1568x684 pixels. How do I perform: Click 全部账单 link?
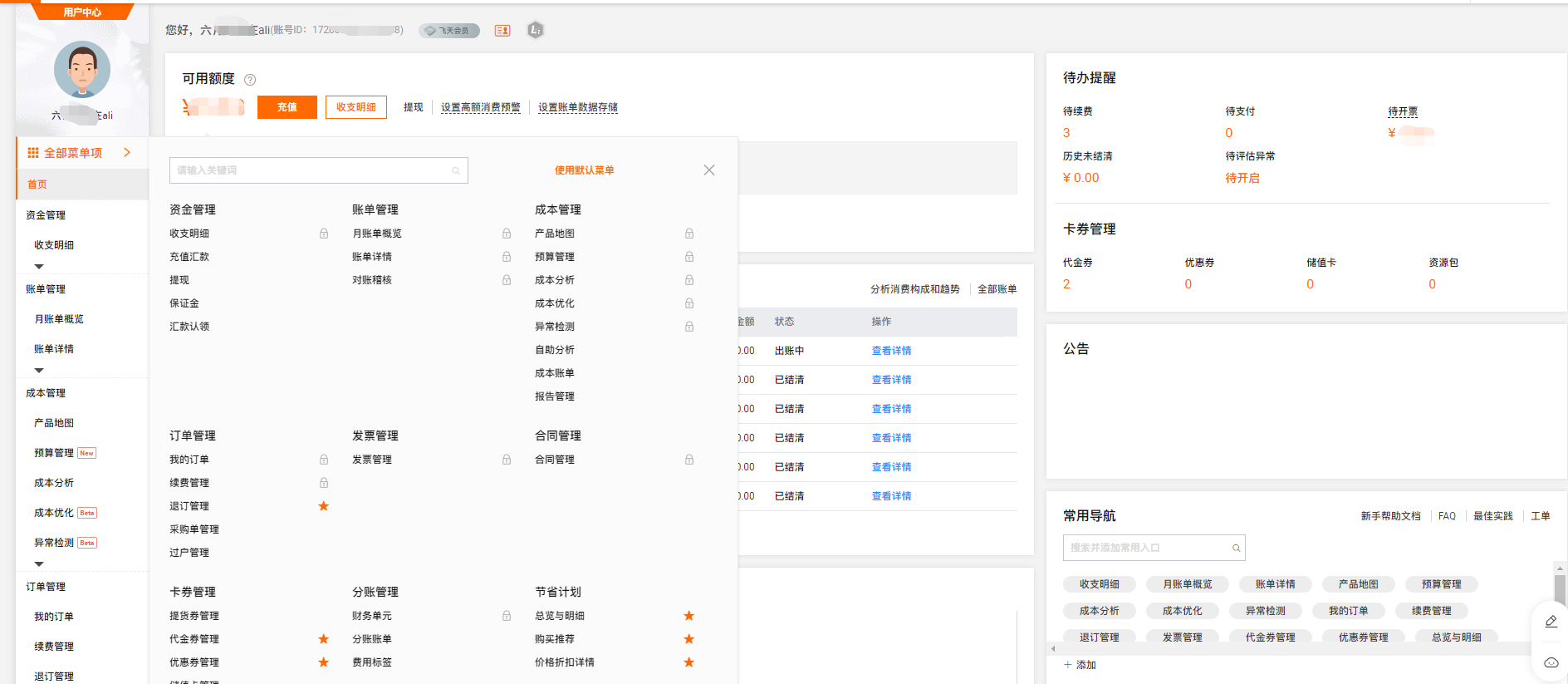point(997,289)
